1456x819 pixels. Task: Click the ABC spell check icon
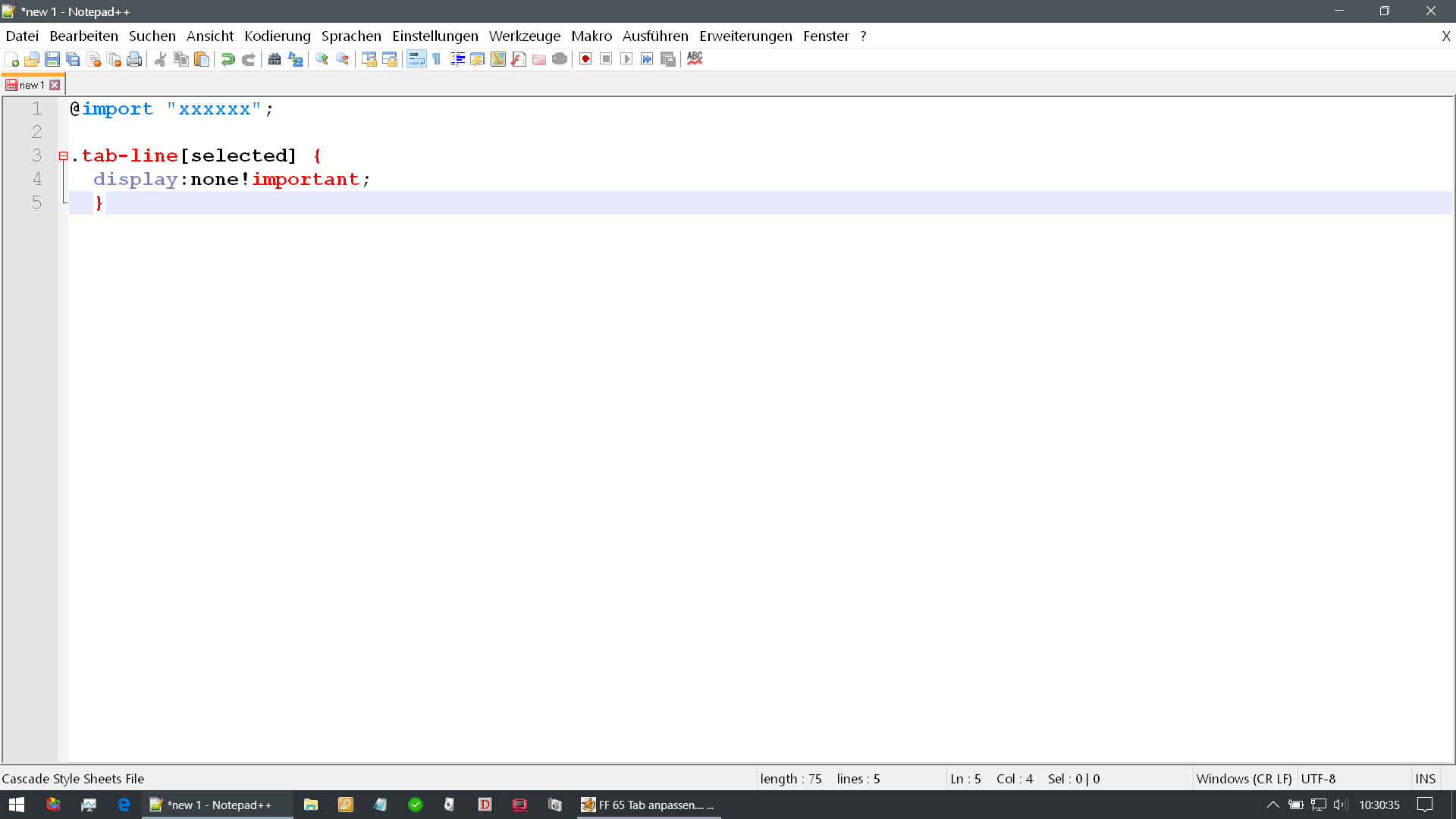pyautogui.click(x=695, y=59)
